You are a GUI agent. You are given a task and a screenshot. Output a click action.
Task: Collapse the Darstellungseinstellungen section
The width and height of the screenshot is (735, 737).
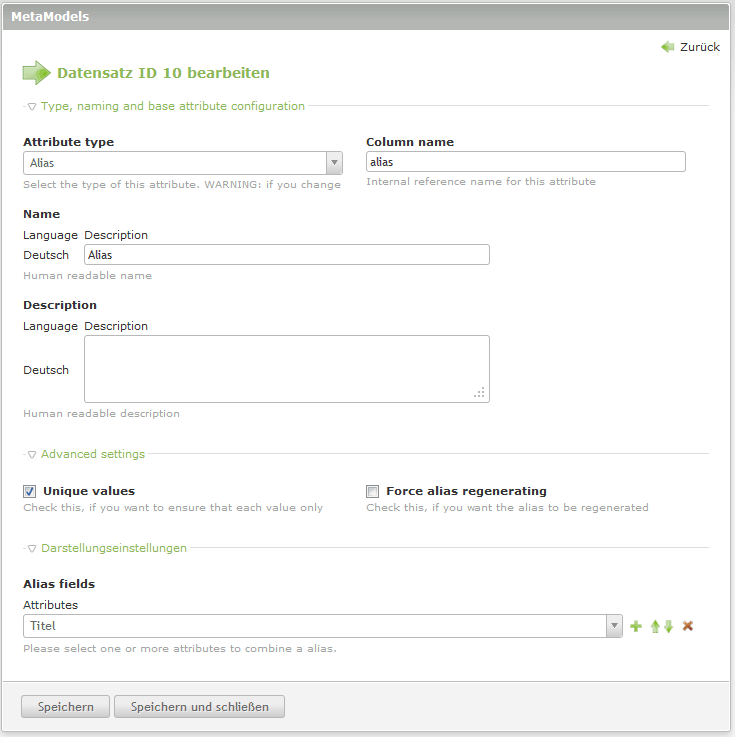tap(32, 548)
